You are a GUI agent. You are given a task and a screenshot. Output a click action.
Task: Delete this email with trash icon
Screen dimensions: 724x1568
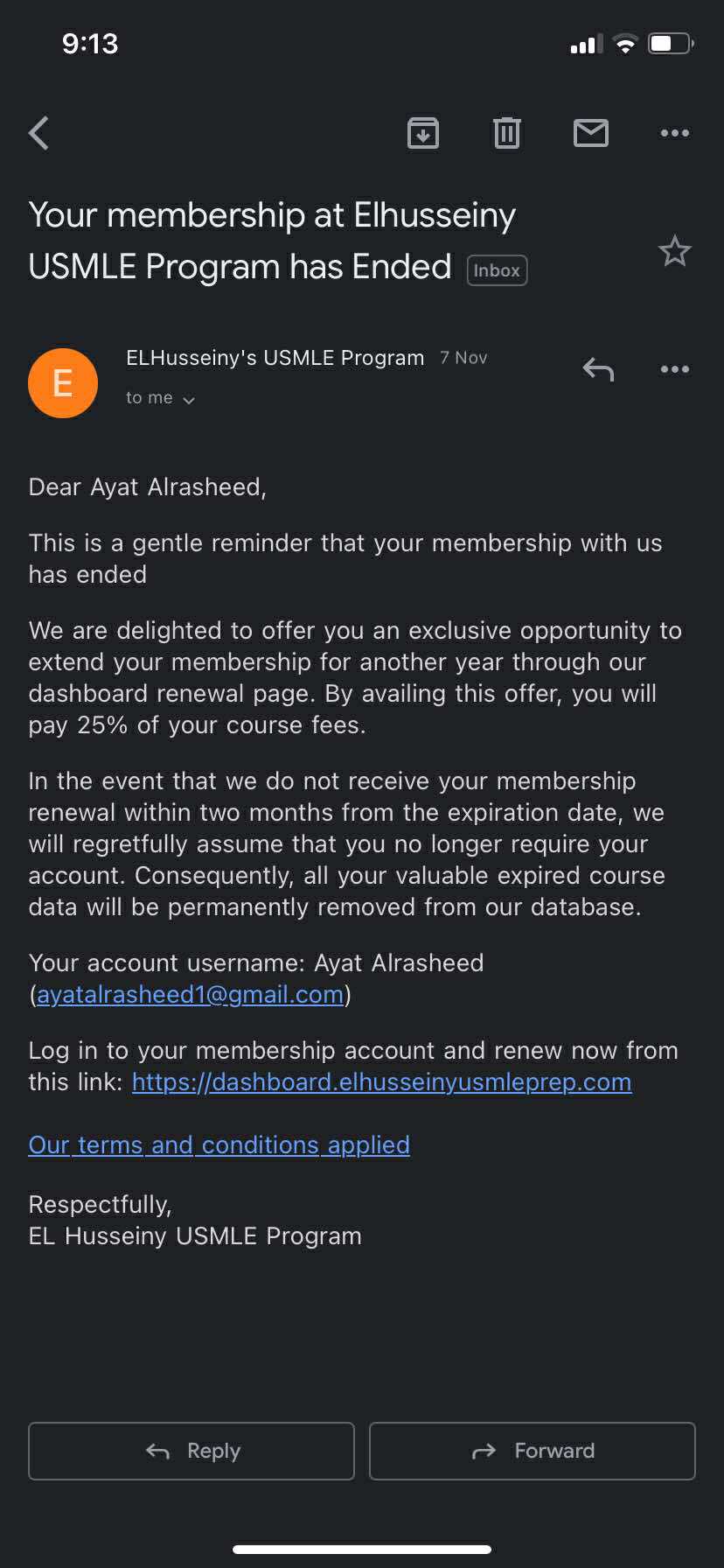(x=507, y=133)
